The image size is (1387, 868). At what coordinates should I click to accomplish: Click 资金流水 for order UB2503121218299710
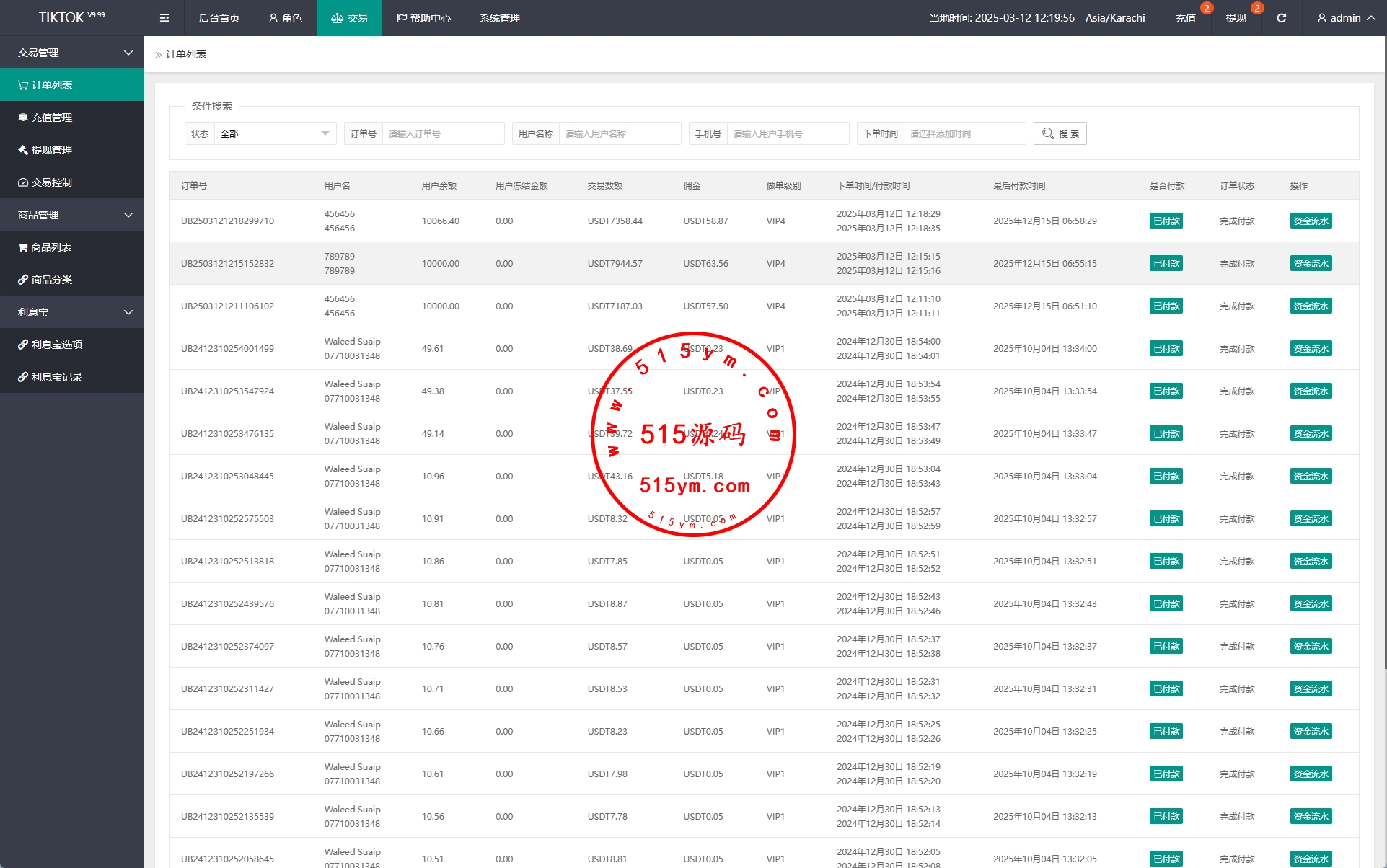pyautogui.click(x=1310, y=221)
